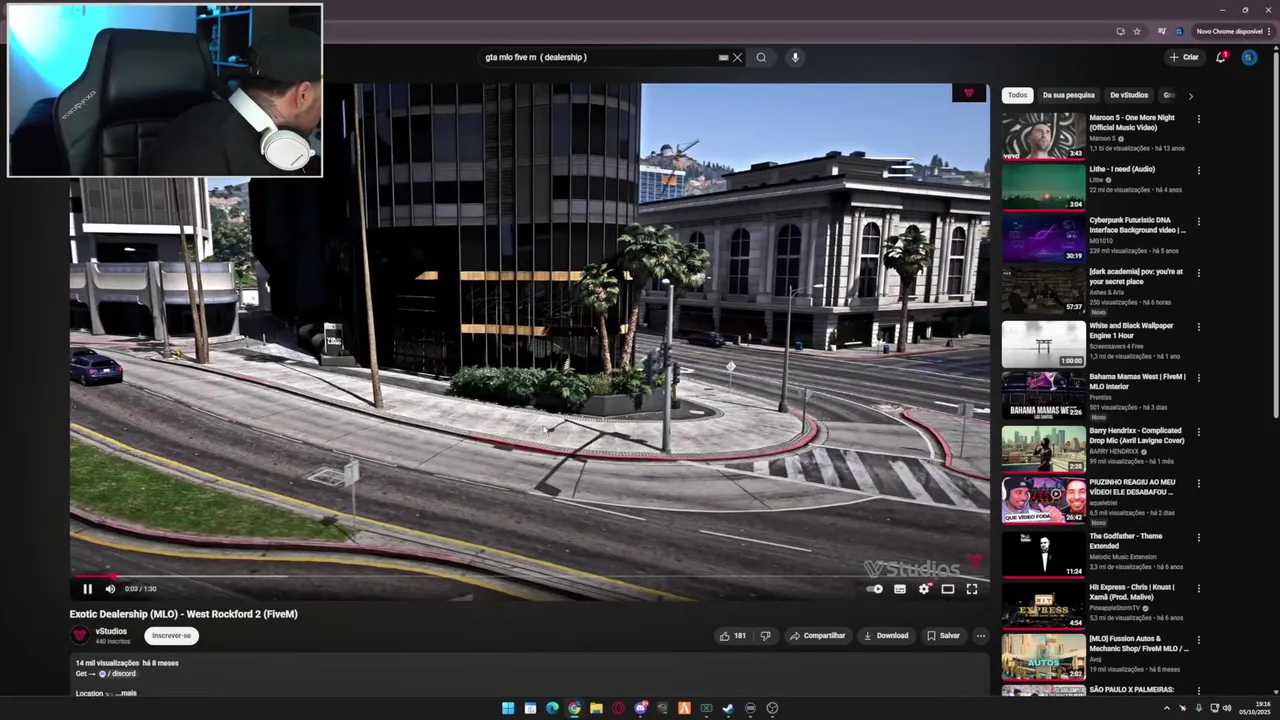Toggle subtitles/captions in the video player
Screen dimensions: 1280x720
(x=900, y=589)
